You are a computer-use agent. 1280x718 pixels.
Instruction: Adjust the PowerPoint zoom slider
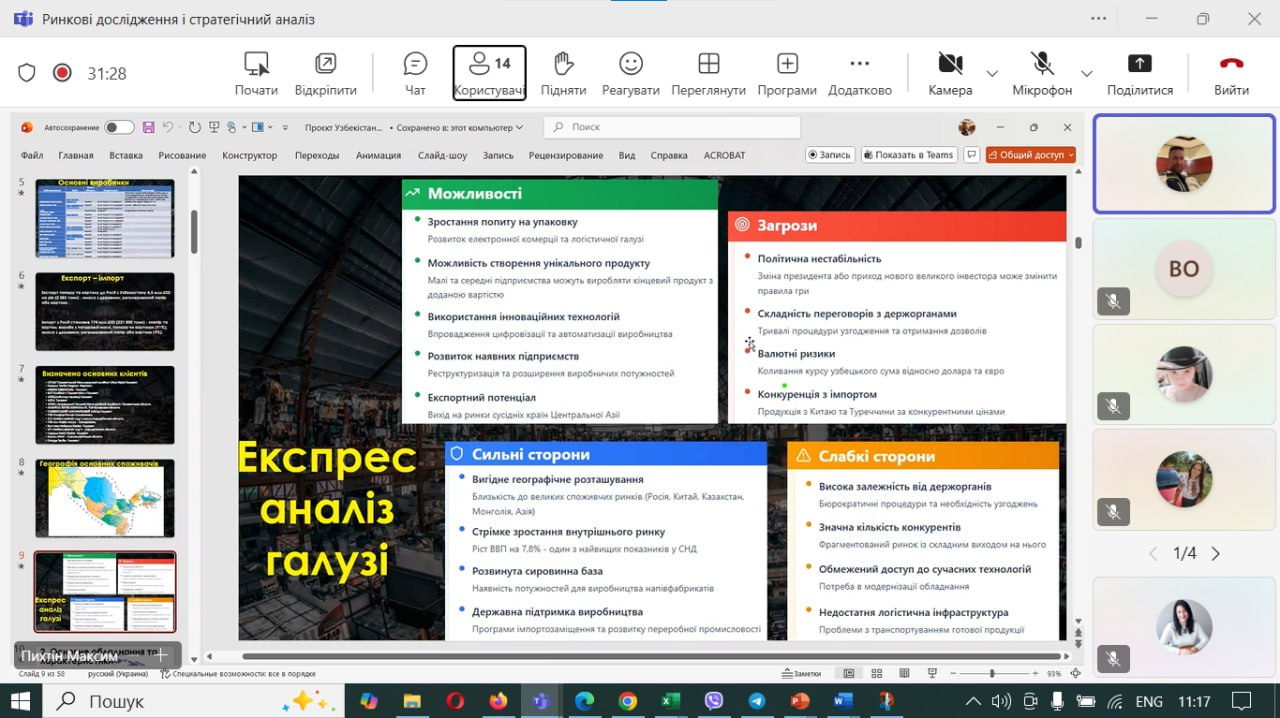tap(992, 673)
